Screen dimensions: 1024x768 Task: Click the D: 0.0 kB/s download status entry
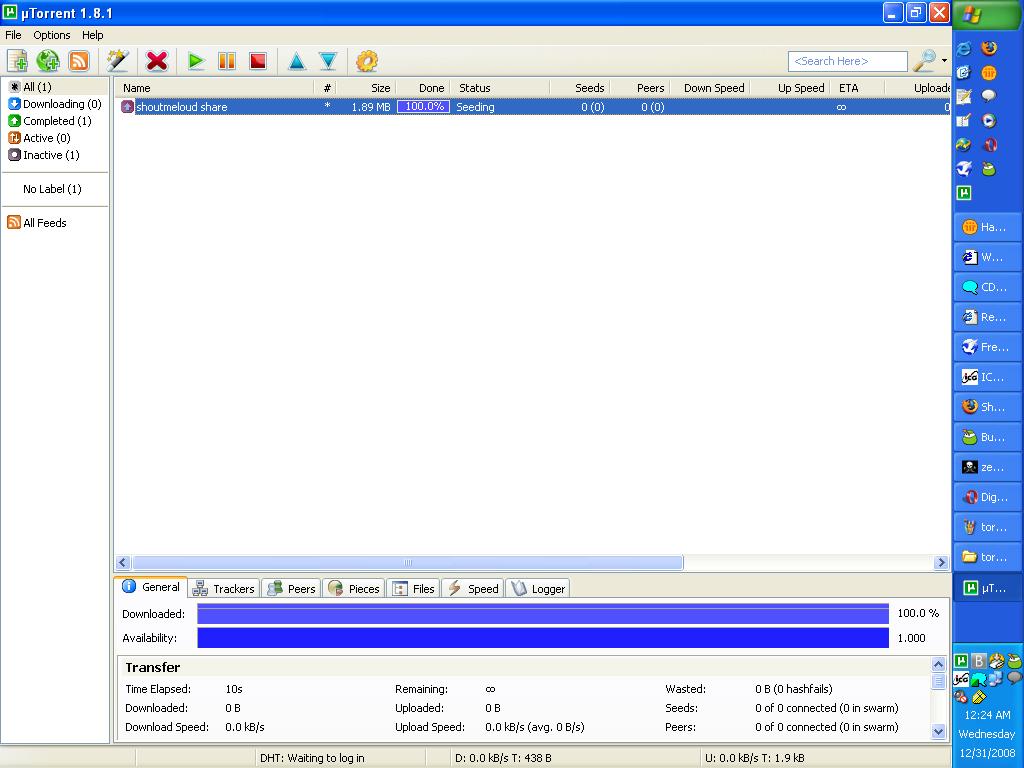coord(503,758)
